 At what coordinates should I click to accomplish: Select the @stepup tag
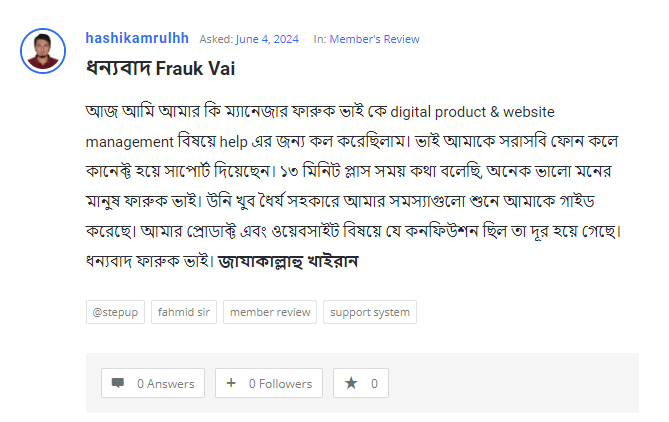[x=115, y=312]
